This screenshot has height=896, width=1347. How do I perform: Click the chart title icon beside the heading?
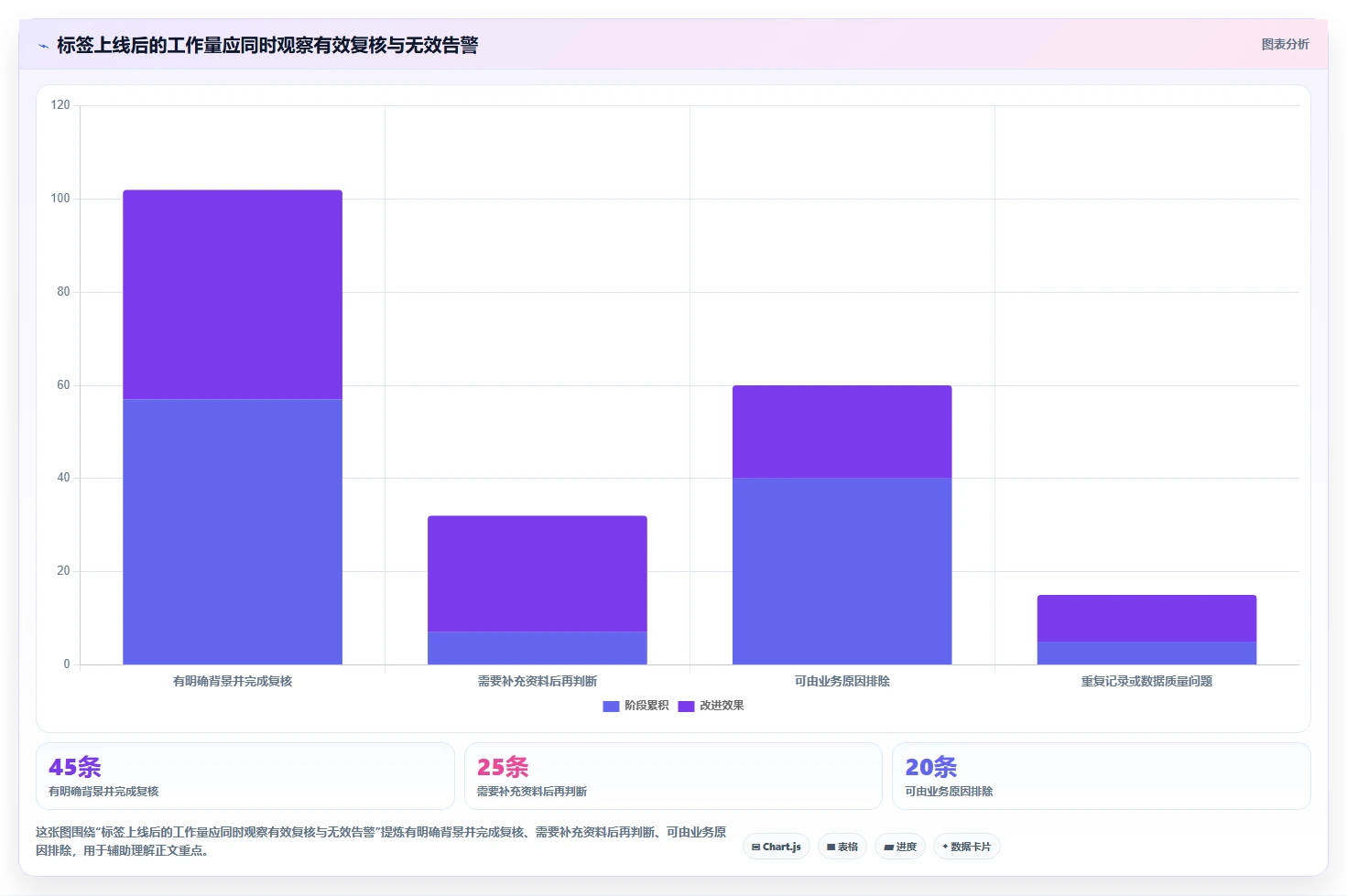click(x=43, y=46)
